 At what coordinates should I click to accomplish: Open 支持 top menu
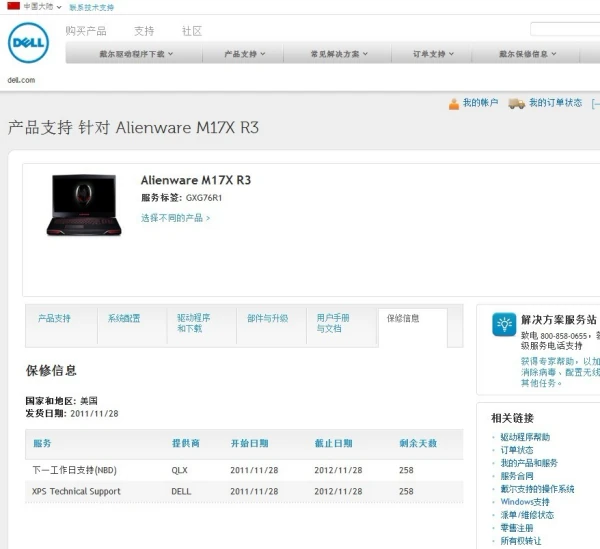144,31
